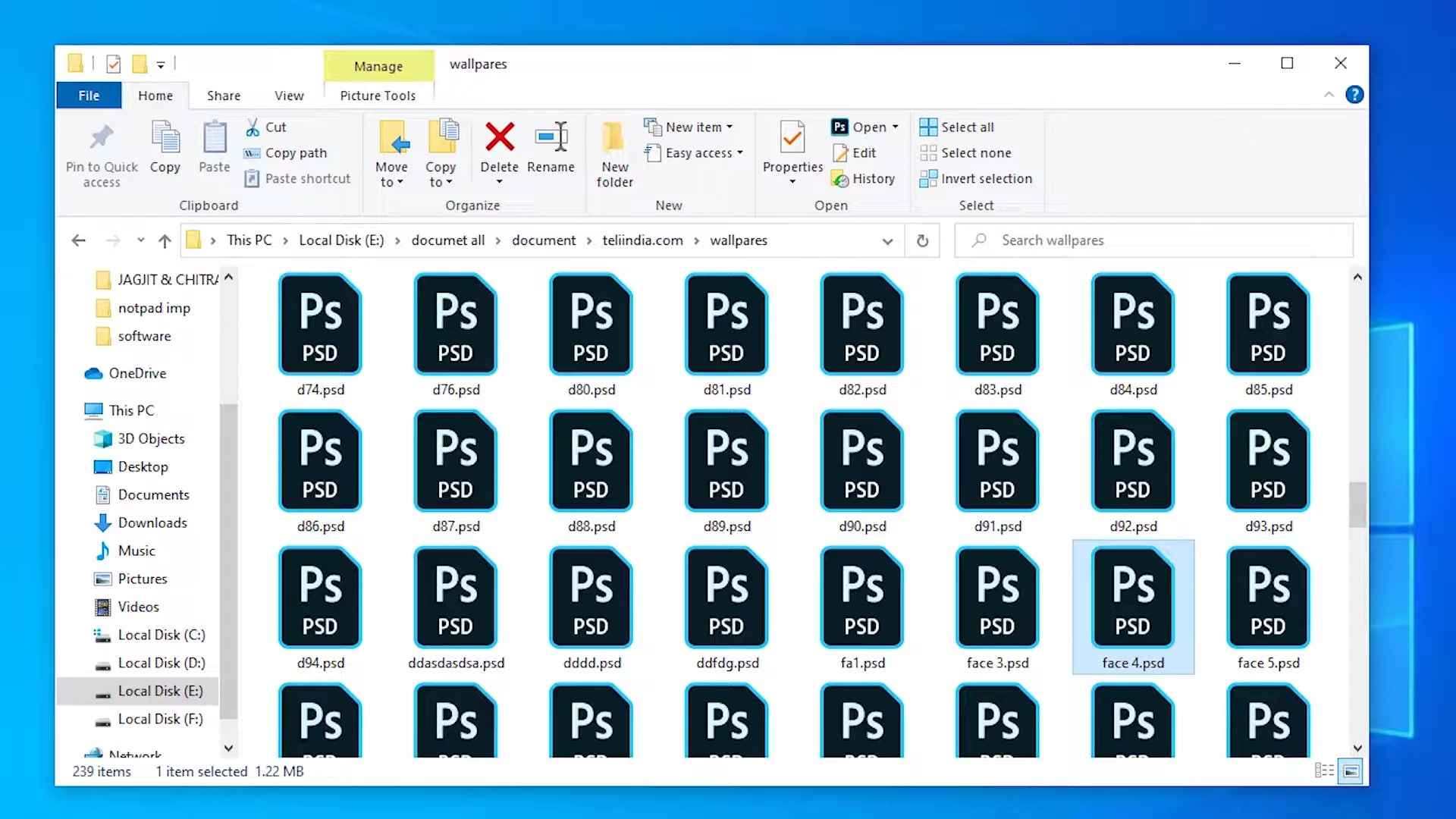This screenshot has height=819, width=1456.
Task: Switch to details view icon in status bar
Action: (x=1324, y=770)
